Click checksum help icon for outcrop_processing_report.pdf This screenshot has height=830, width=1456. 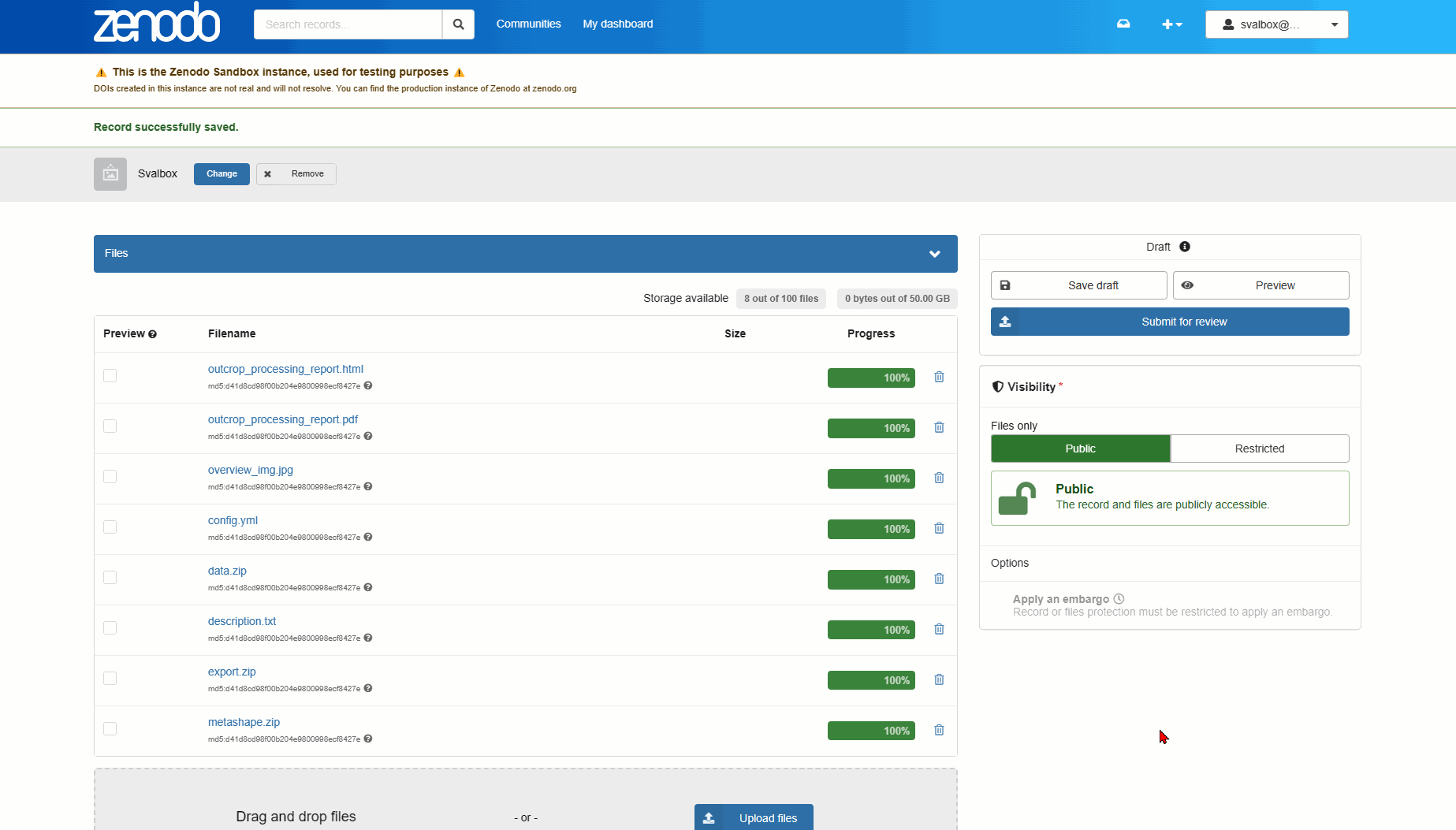pos(368,436)
